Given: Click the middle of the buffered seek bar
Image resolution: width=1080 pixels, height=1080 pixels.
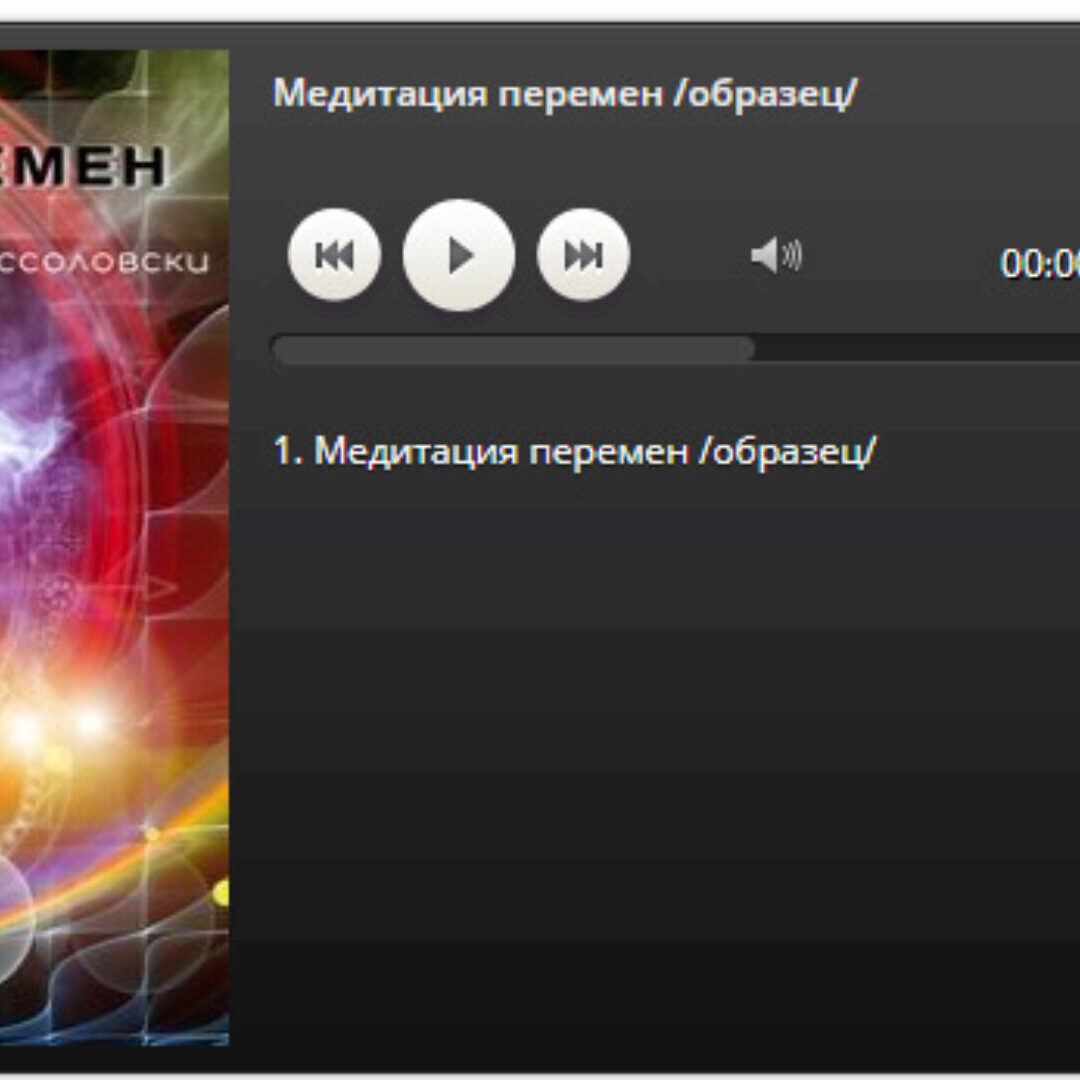Looking at the screenshot, I should pos(513,349).
